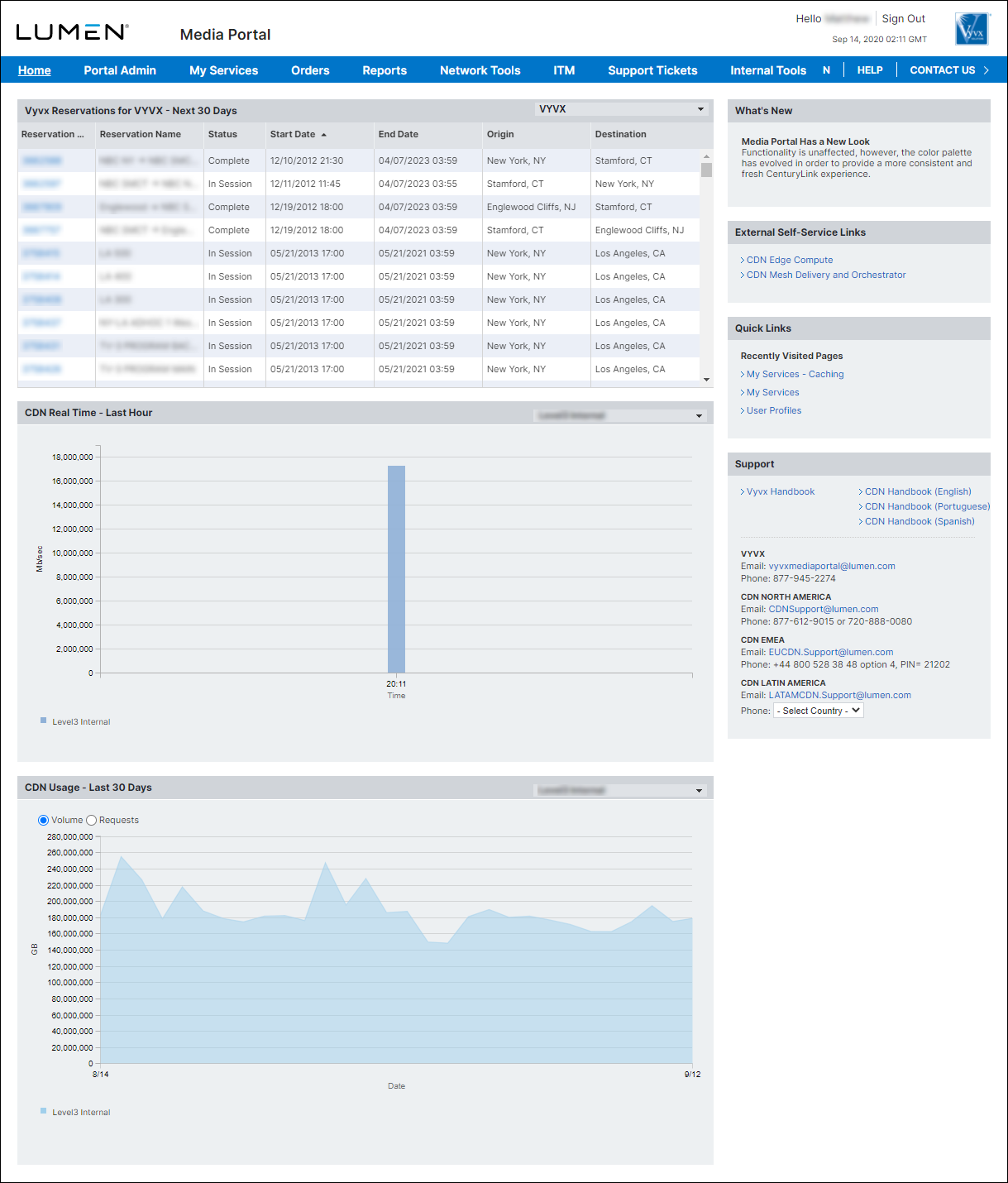Open My Services menu

224,70
